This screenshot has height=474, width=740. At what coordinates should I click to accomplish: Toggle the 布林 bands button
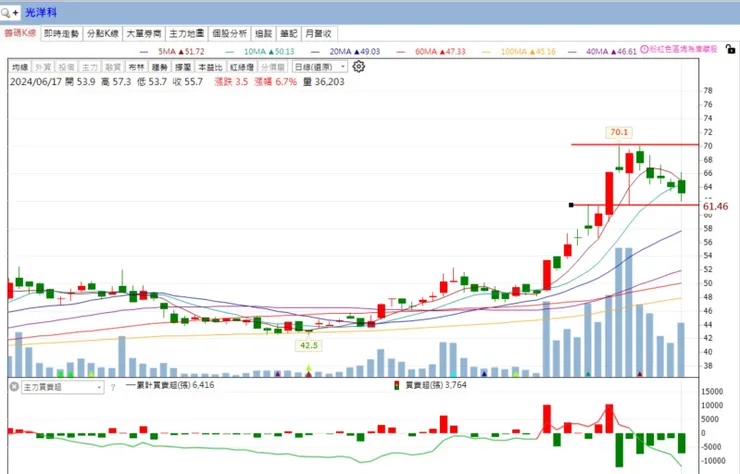click(x=136, y=67)
